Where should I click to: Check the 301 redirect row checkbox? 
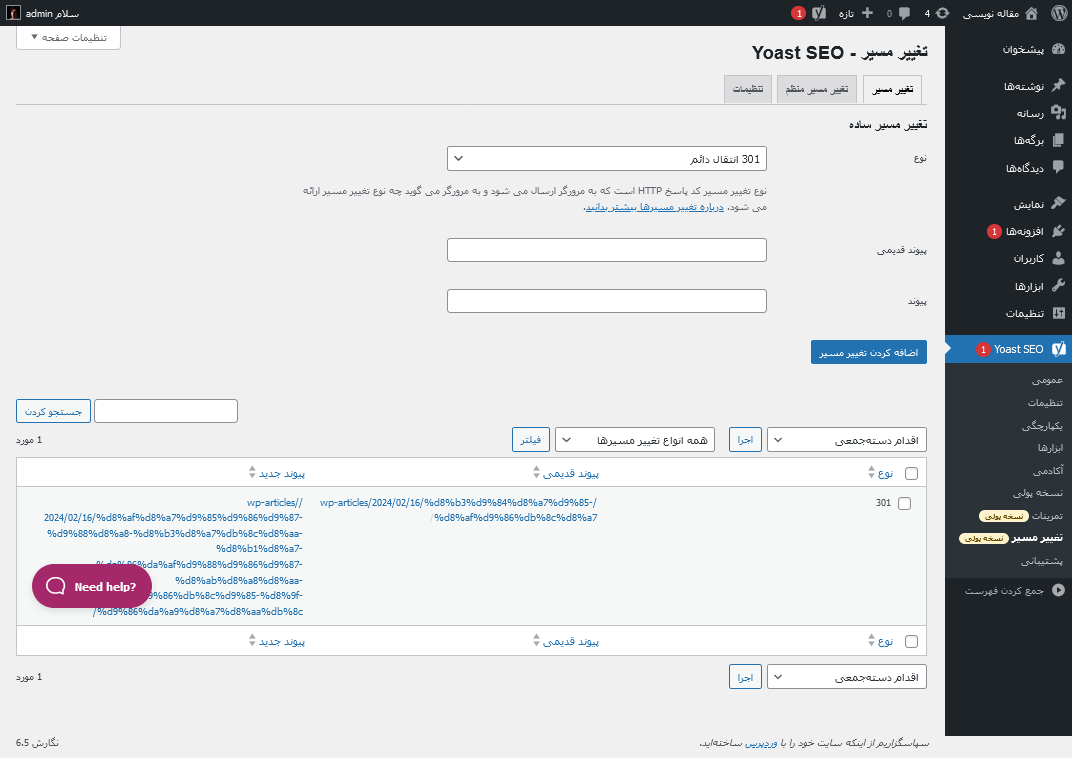coord(904,503)
